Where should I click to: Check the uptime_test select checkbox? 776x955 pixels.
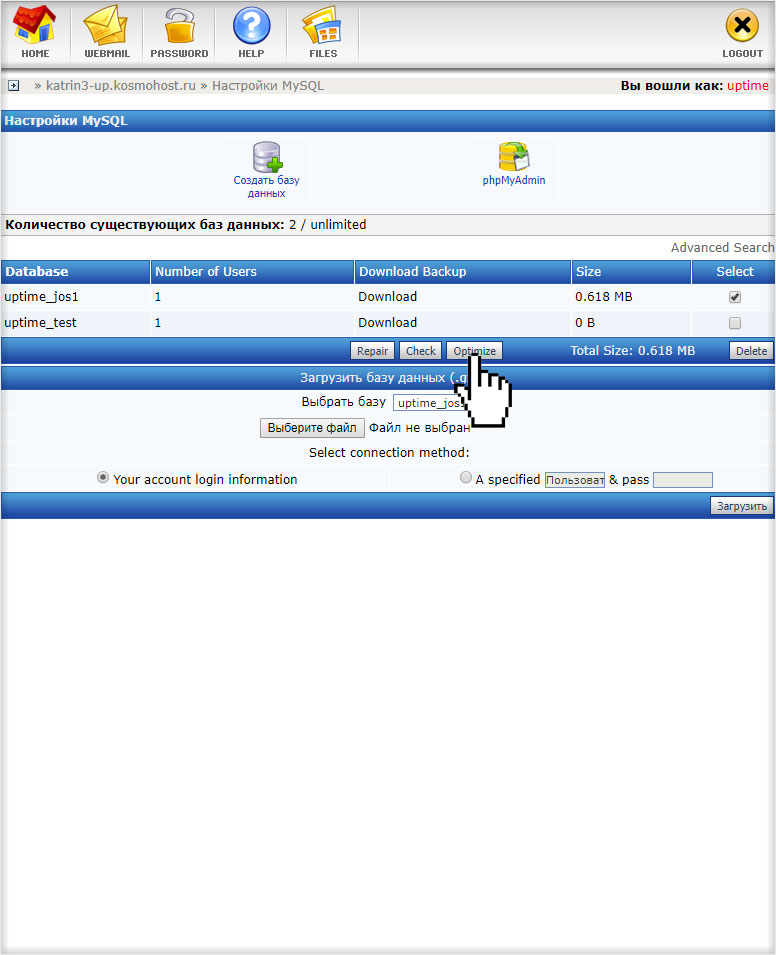(x=735, y=323)
